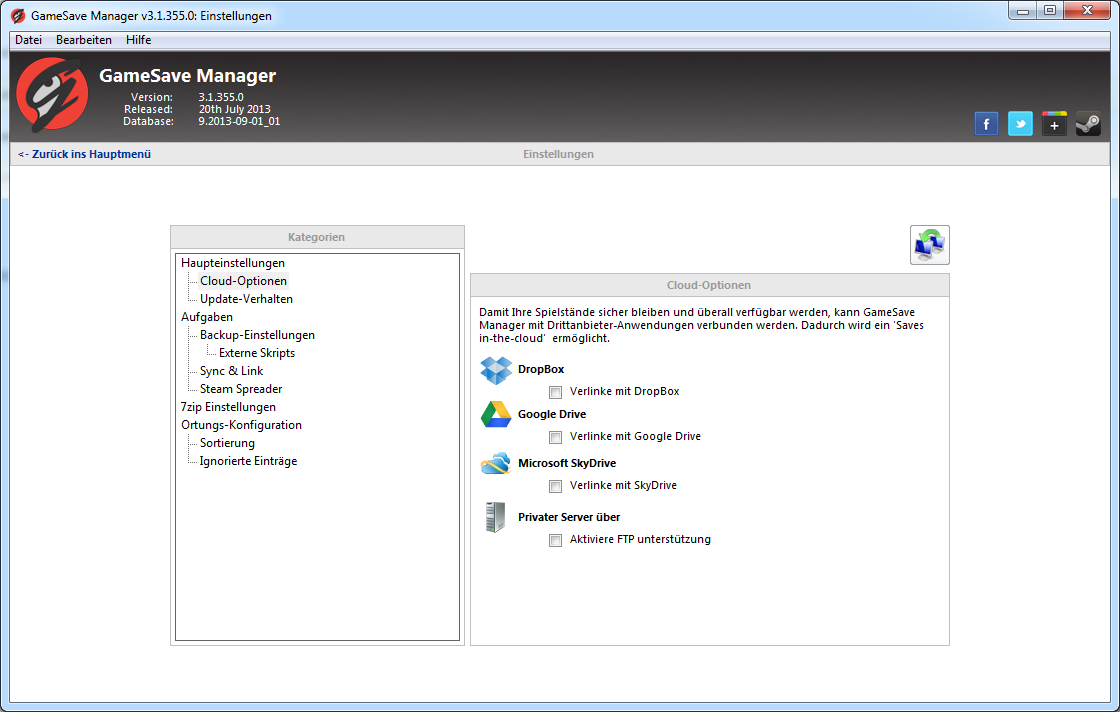Image resolution: width=1120 pixels, height=712 pixels.
Task: Open the Hilfe menu
Action: pos(138,40)
